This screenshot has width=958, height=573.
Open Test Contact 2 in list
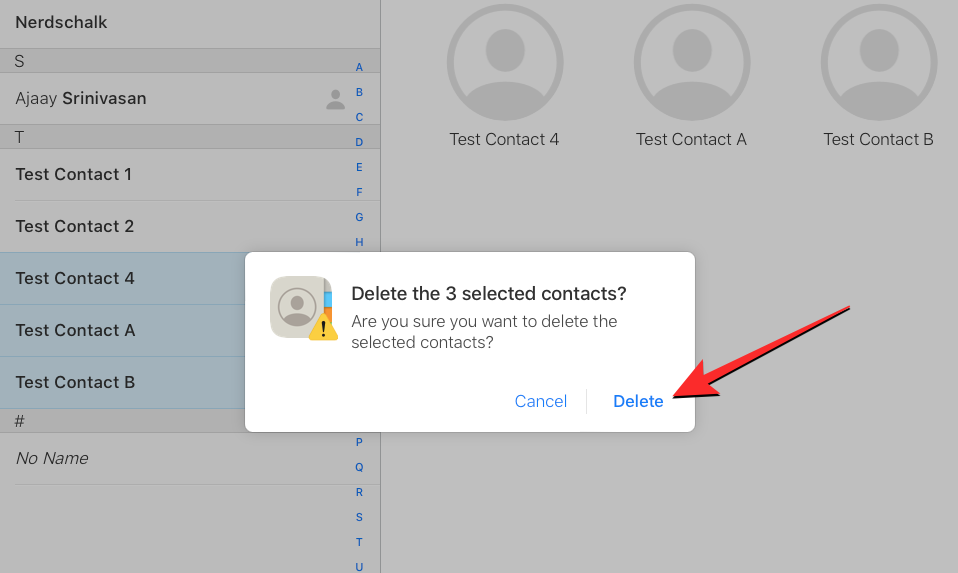[x=75, y=227]
